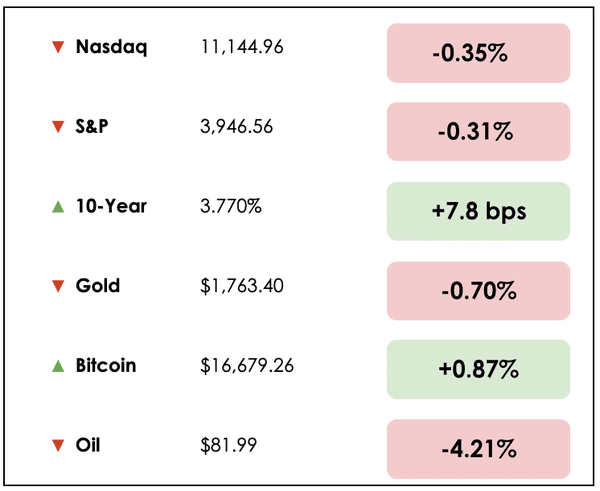This screenshot has width=600, height=491.
Task: Click the Oil -4.21% change badge
Action: pyautogui.click(x=478, y=449)
